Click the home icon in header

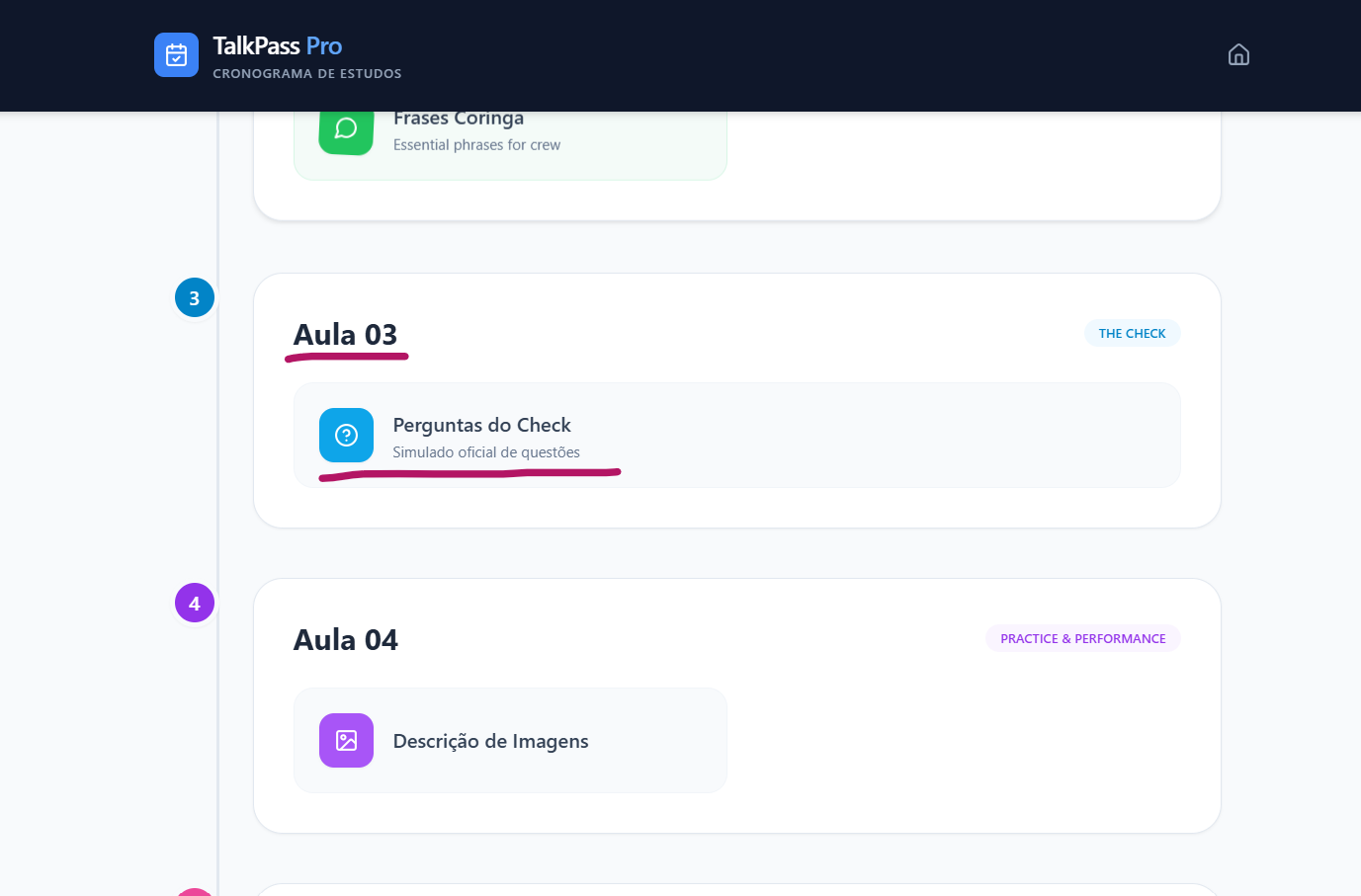[1238, 54]
